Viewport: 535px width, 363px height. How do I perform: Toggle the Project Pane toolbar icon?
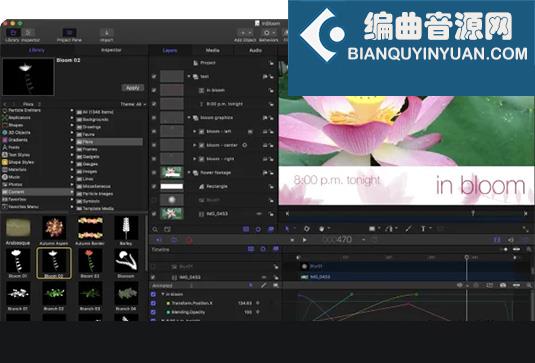click(x=69, y=33)
